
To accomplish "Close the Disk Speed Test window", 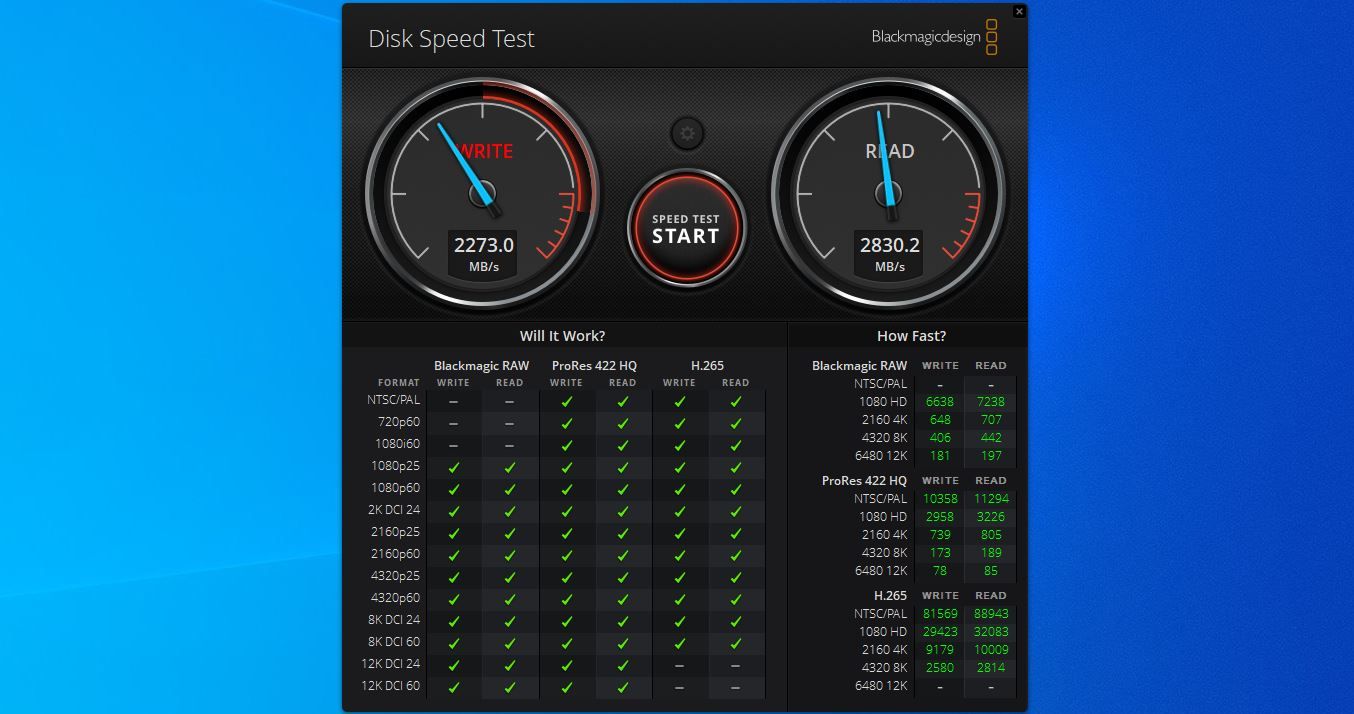I will 1019,12.
